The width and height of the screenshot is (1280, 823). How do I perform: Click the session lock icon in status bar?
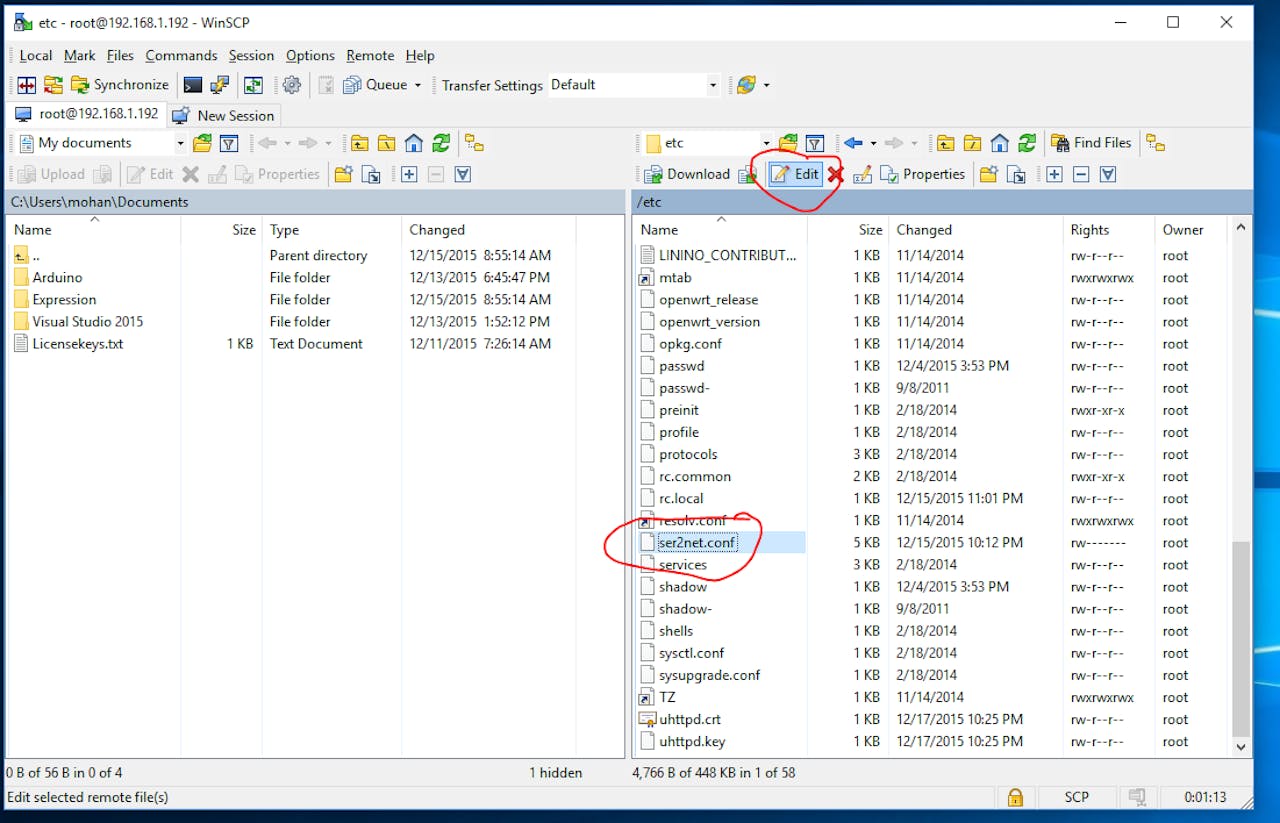click(1015, 797)
